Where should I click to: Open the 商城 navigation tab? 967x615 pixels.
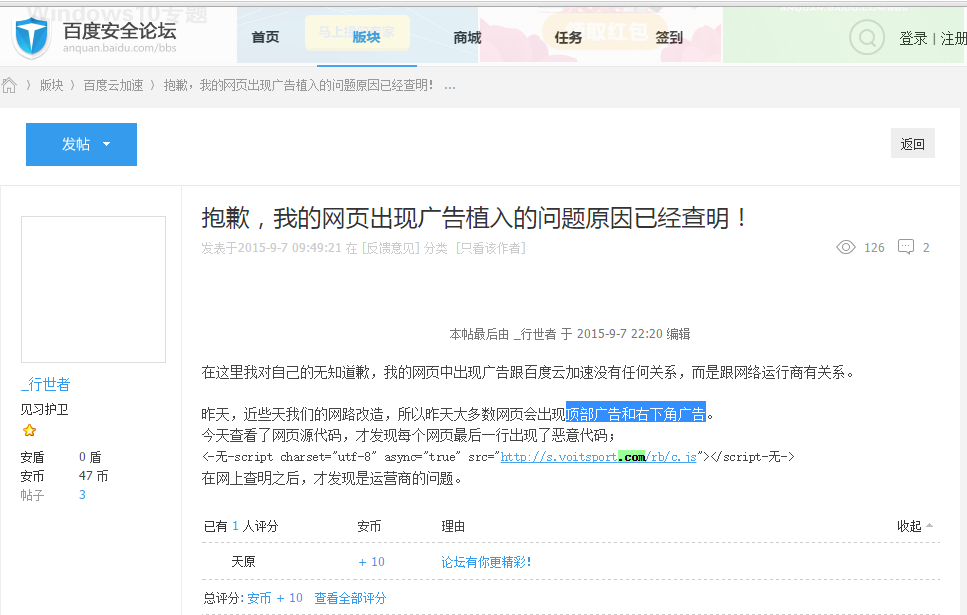click(x=467, y=38)
